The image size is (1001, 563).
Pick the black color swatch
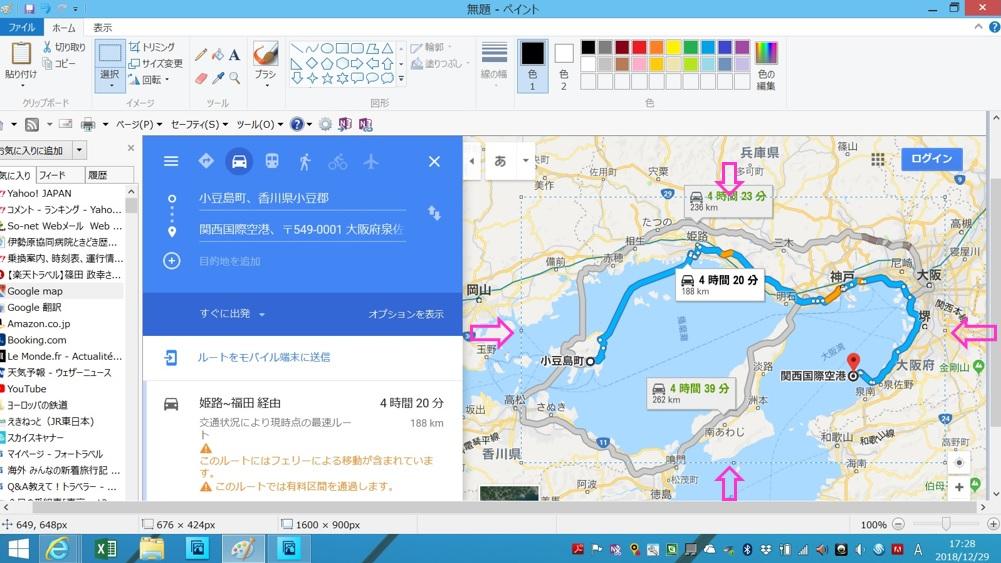coord(588,47)
